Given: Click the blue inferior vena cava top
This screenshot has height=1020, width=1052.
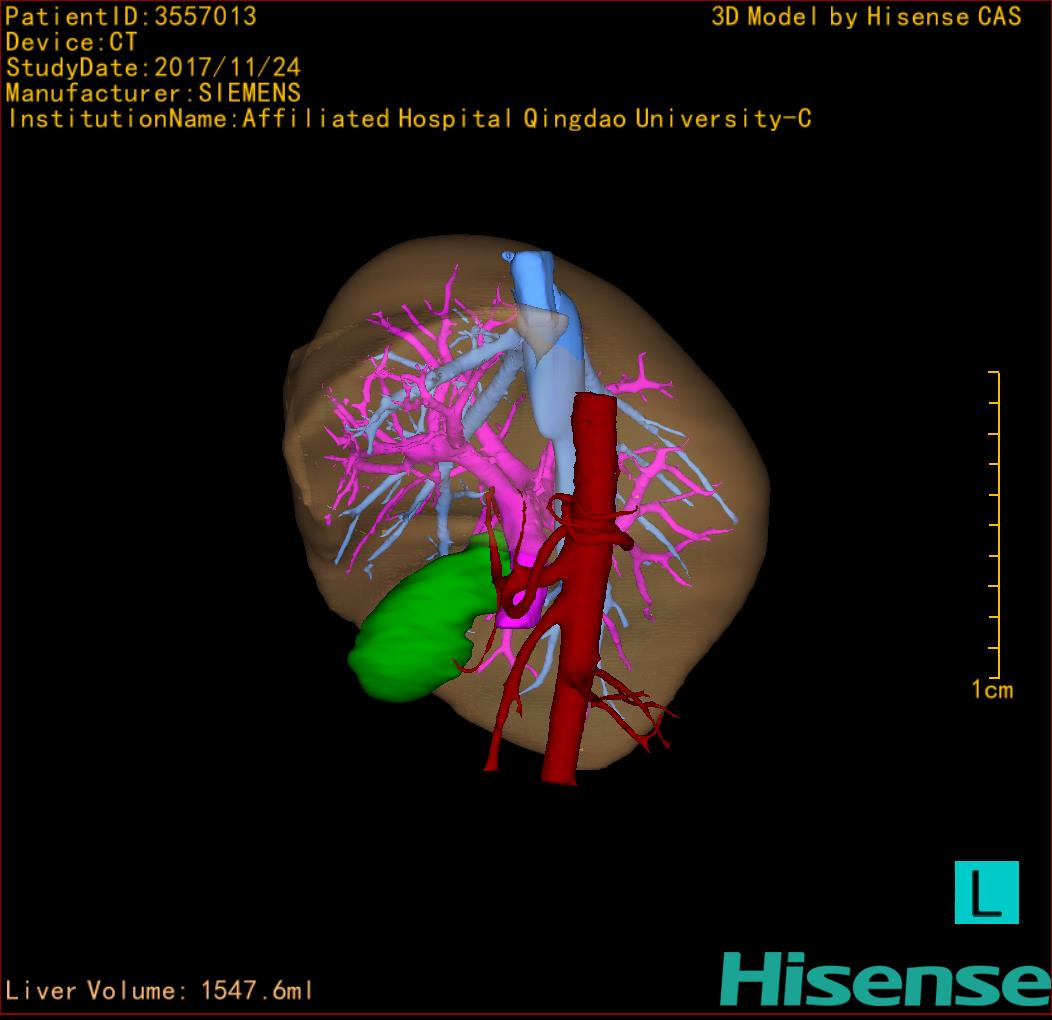Looking at the screenshot, I should (531, 273).
